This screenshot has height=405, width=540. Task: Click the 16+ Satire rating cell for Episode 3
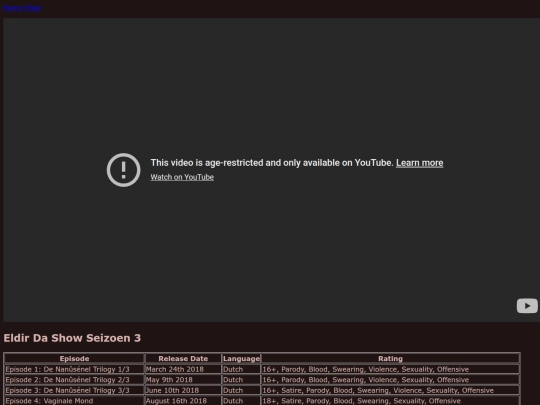click(x=390, y=391)
